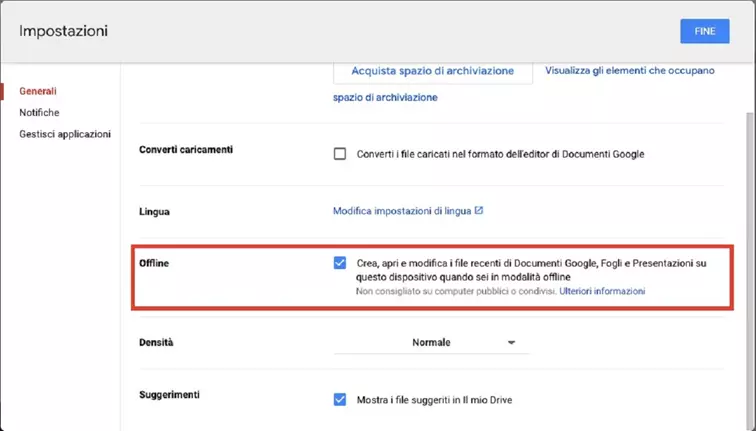The image size is (756, 431).
Task: Click the Densità dropdown arrow
Action: [512, 342]
